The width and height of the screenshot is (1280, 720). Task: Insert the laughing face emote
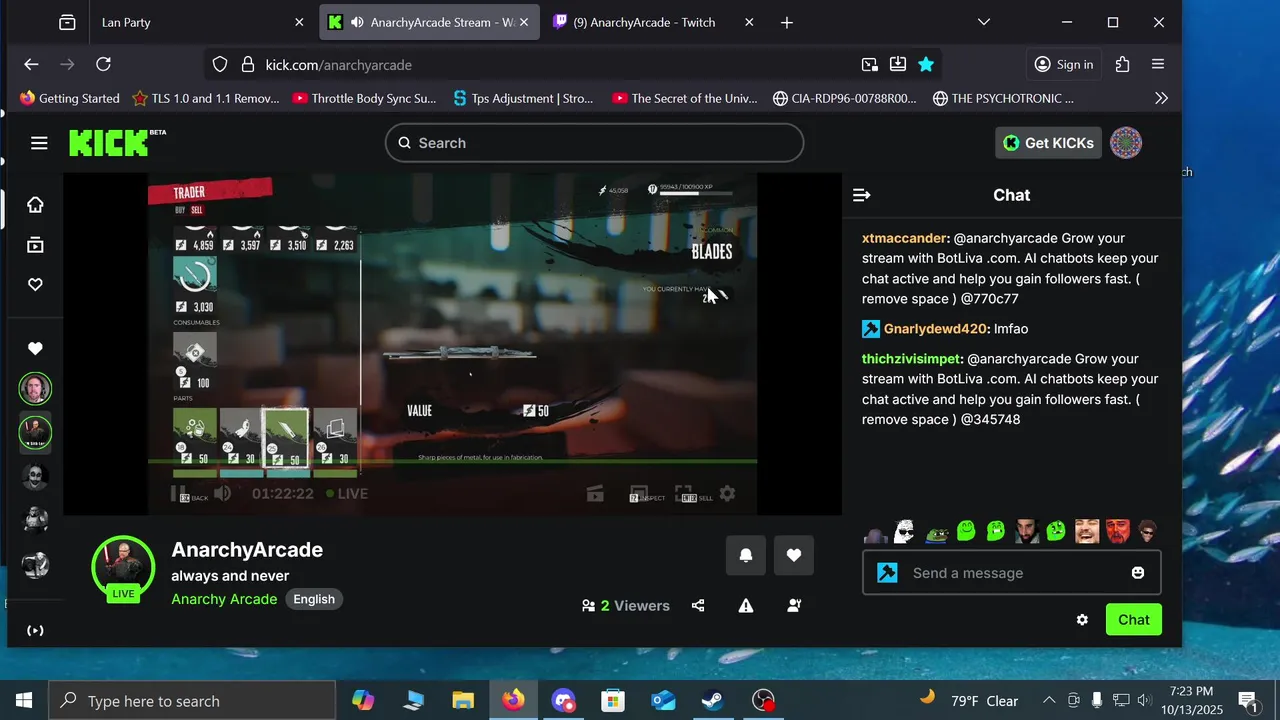tap(1087, 531)
